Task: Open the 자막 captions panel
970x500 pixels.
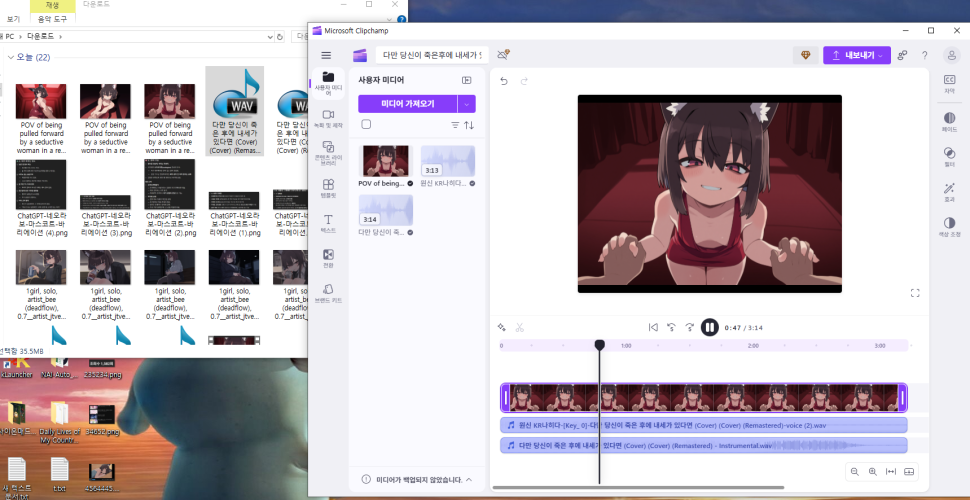Action: point(949,84)
